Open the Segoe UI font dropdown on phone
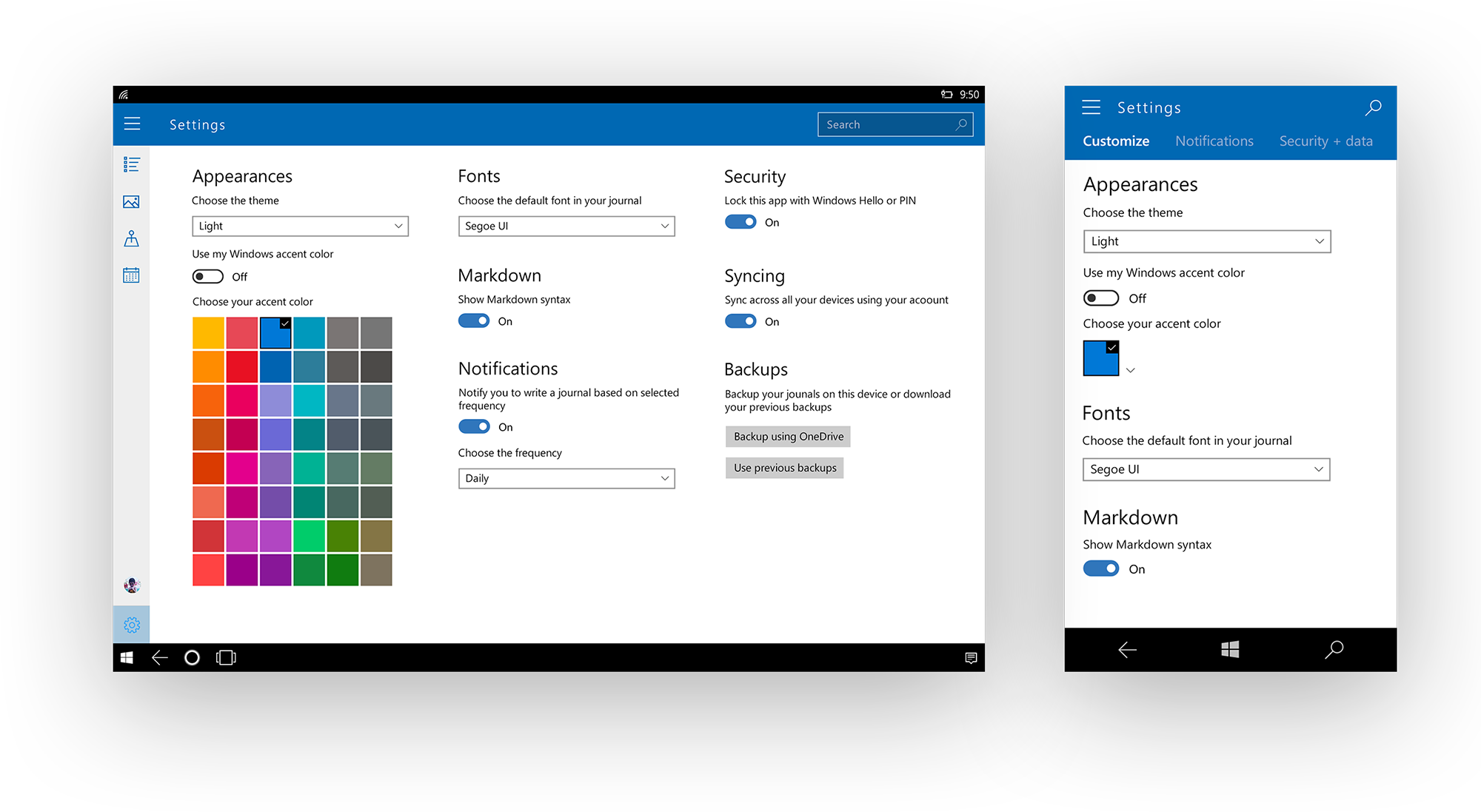The height and width of the screenshot is (812, 1481). pos(1206,469)
